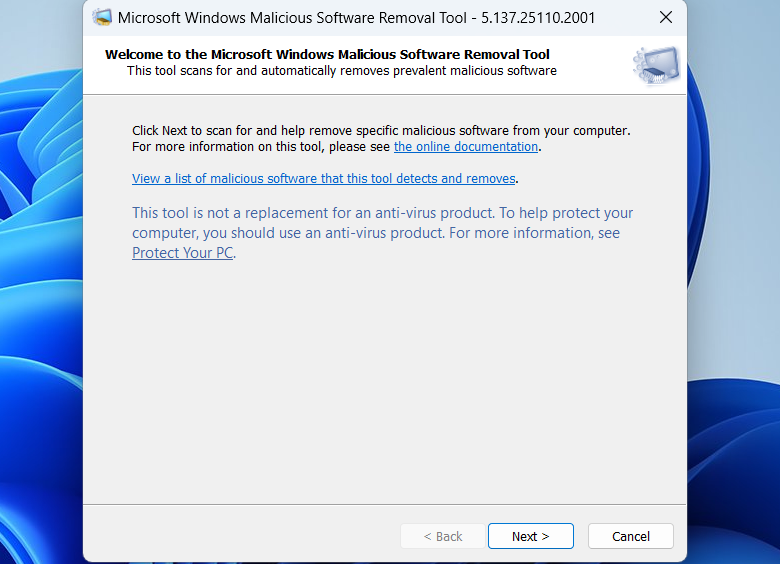Click the 'This tool is not a replacement' notice text
Image resolution: width=780 pixels, height=564 pixels.
point(382,233)
